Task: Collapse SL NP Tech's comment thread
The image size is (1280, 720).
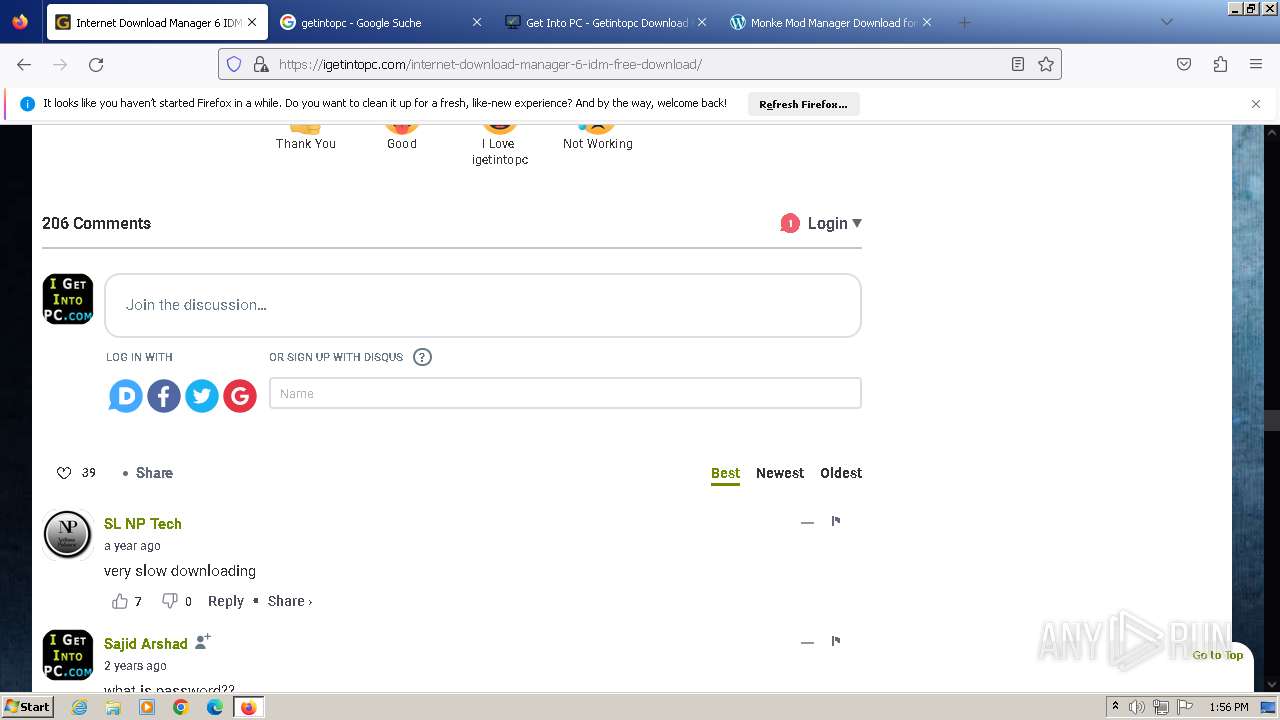Action: click(807, 522)
